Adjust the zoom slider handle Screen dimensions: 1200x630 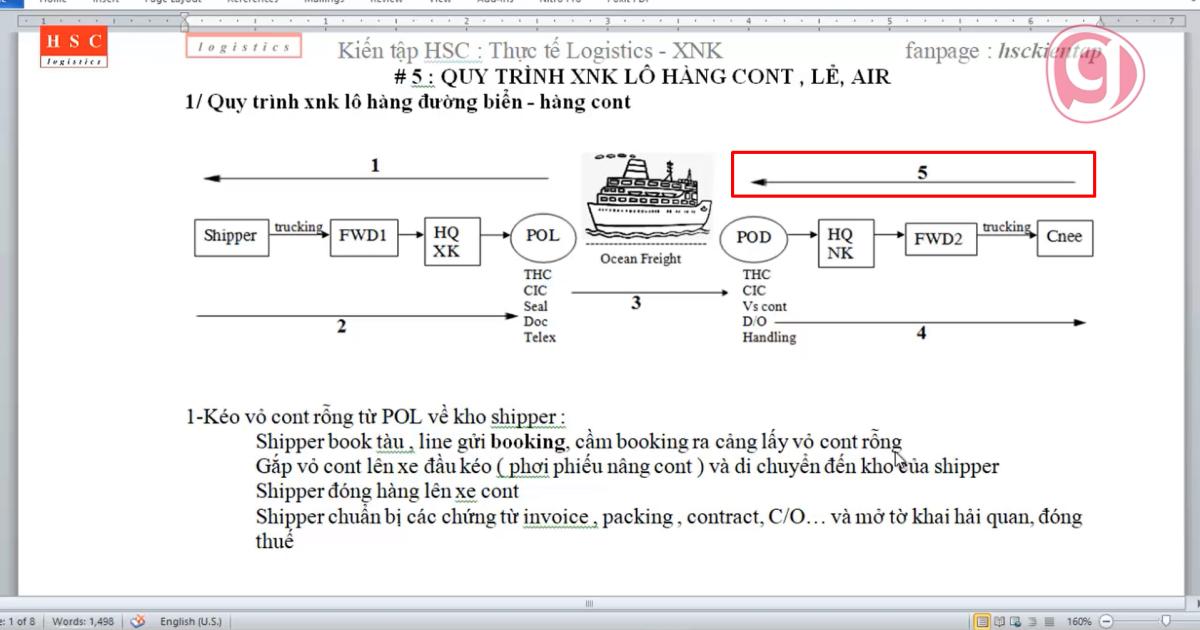(x=1165, y=621)
